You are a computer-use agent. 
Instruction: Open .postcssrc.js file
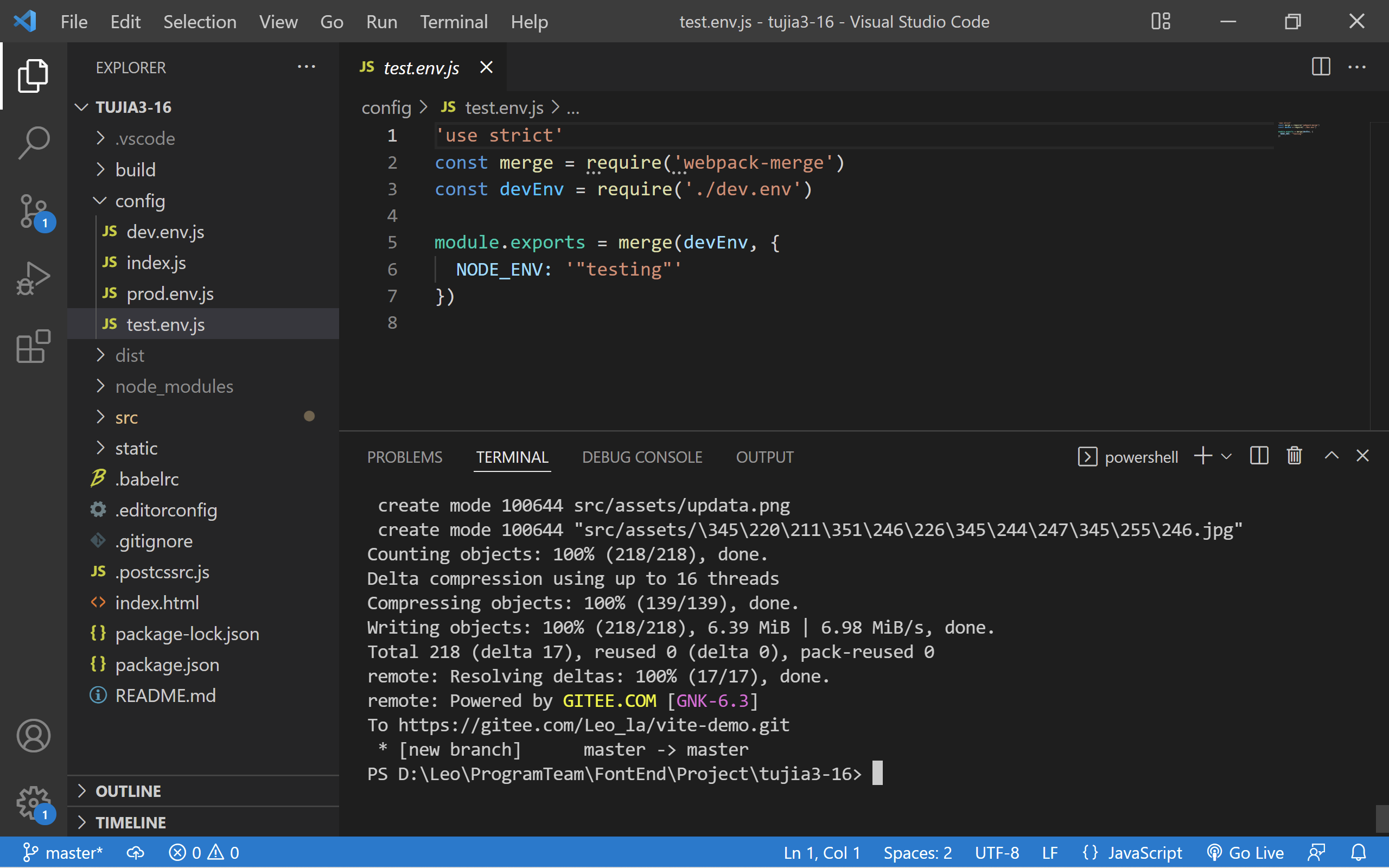pyautogui.click(x=203, y=572)
